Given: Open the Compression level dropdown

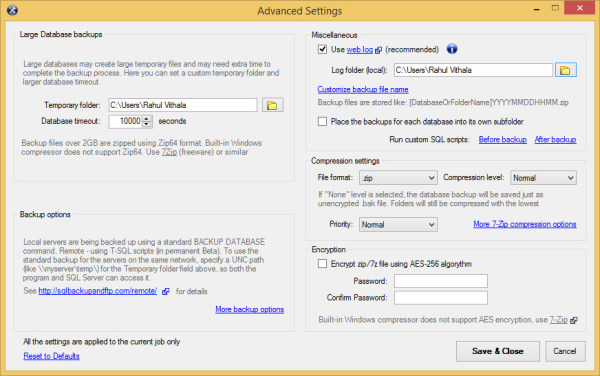Looking at the screenshot, I should [x=543, y=178].
